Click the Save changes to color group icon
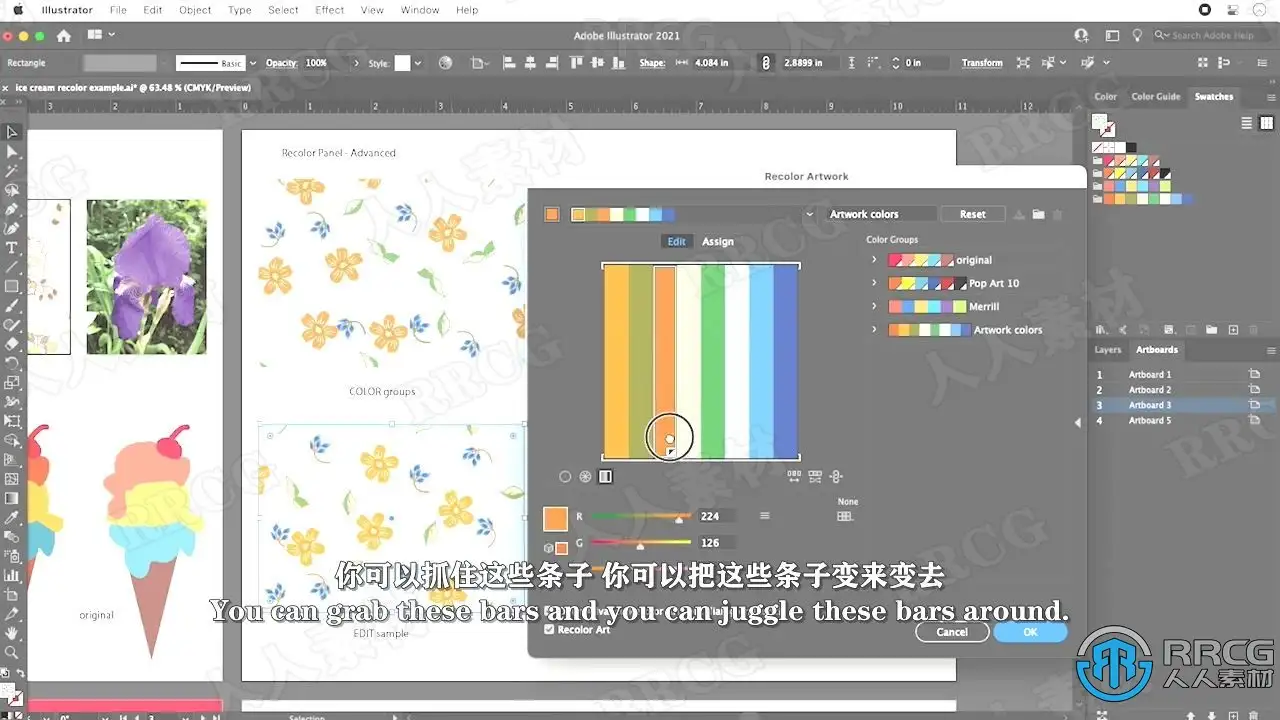 tap(1019, 214)
